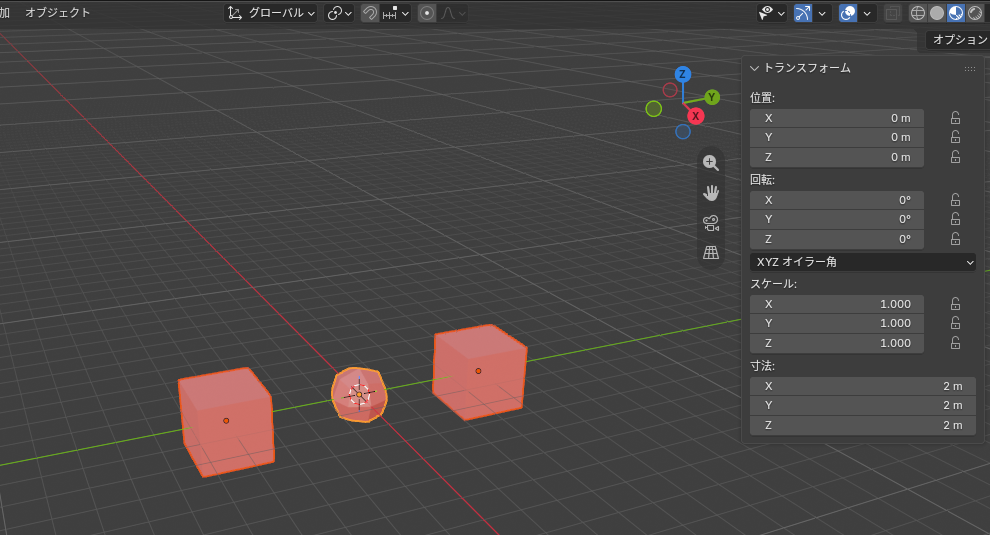This screenshot has height=535, width=990.
Task: Click the スケール Z field
Action: pos(837,344)
